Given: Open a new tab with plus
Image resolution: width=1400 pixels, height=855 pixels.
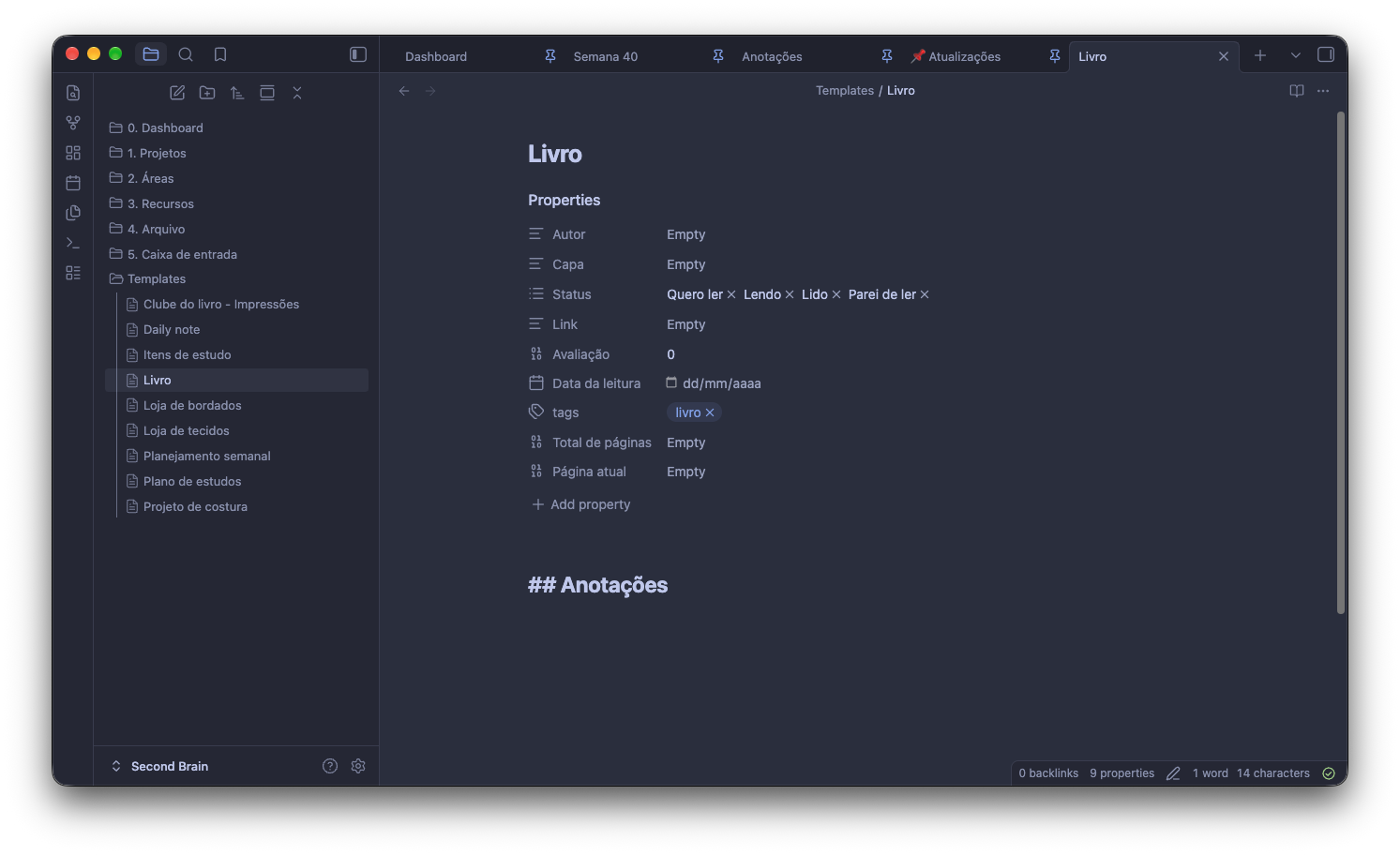Looking at the screenshot, I should point(1260,55).
